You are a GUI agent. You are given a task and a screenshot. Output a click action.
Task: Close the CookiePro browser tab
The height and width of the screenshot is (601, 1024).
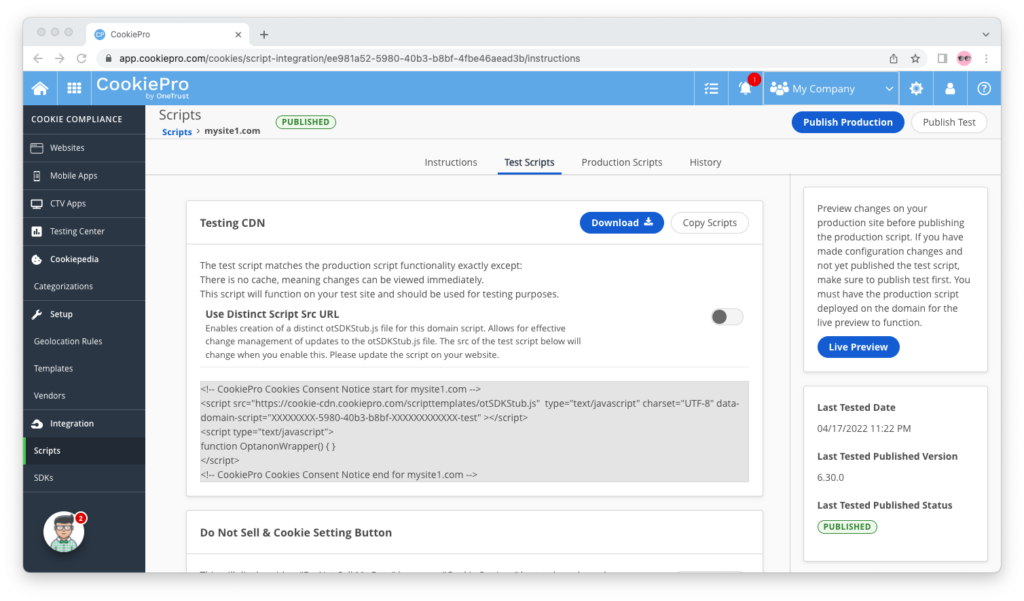coord(238,35)
